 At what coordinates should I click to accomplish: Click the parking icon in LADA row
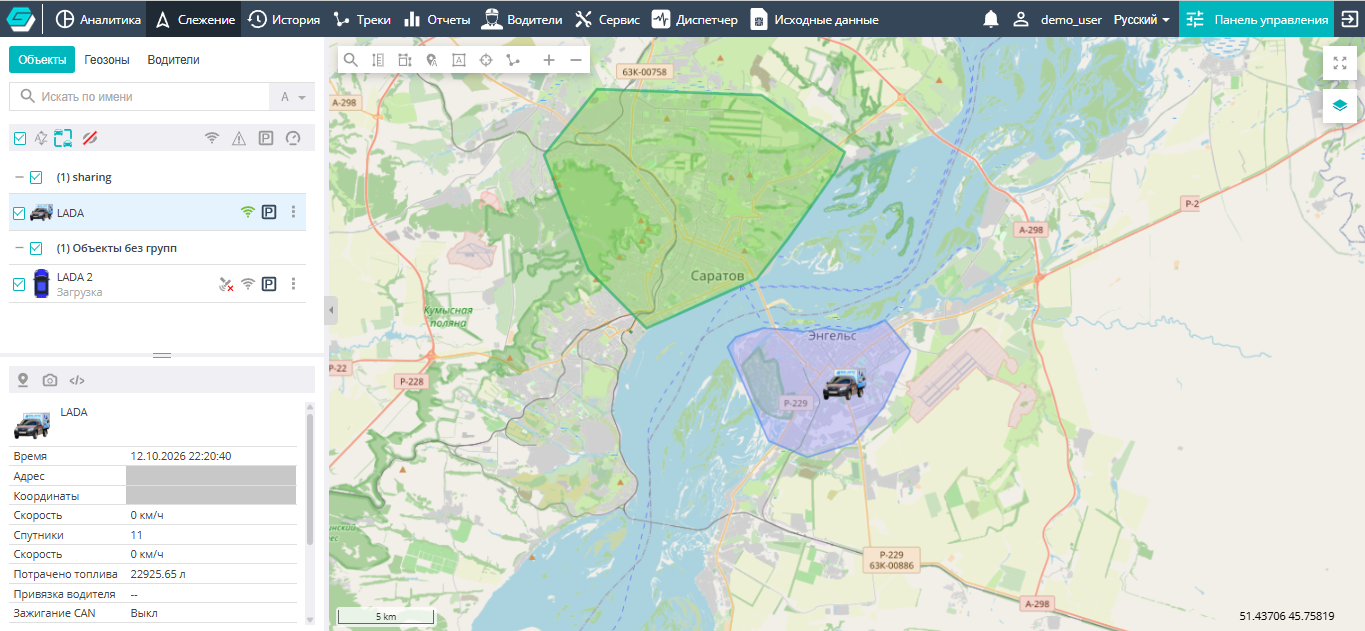coord(269,212)
